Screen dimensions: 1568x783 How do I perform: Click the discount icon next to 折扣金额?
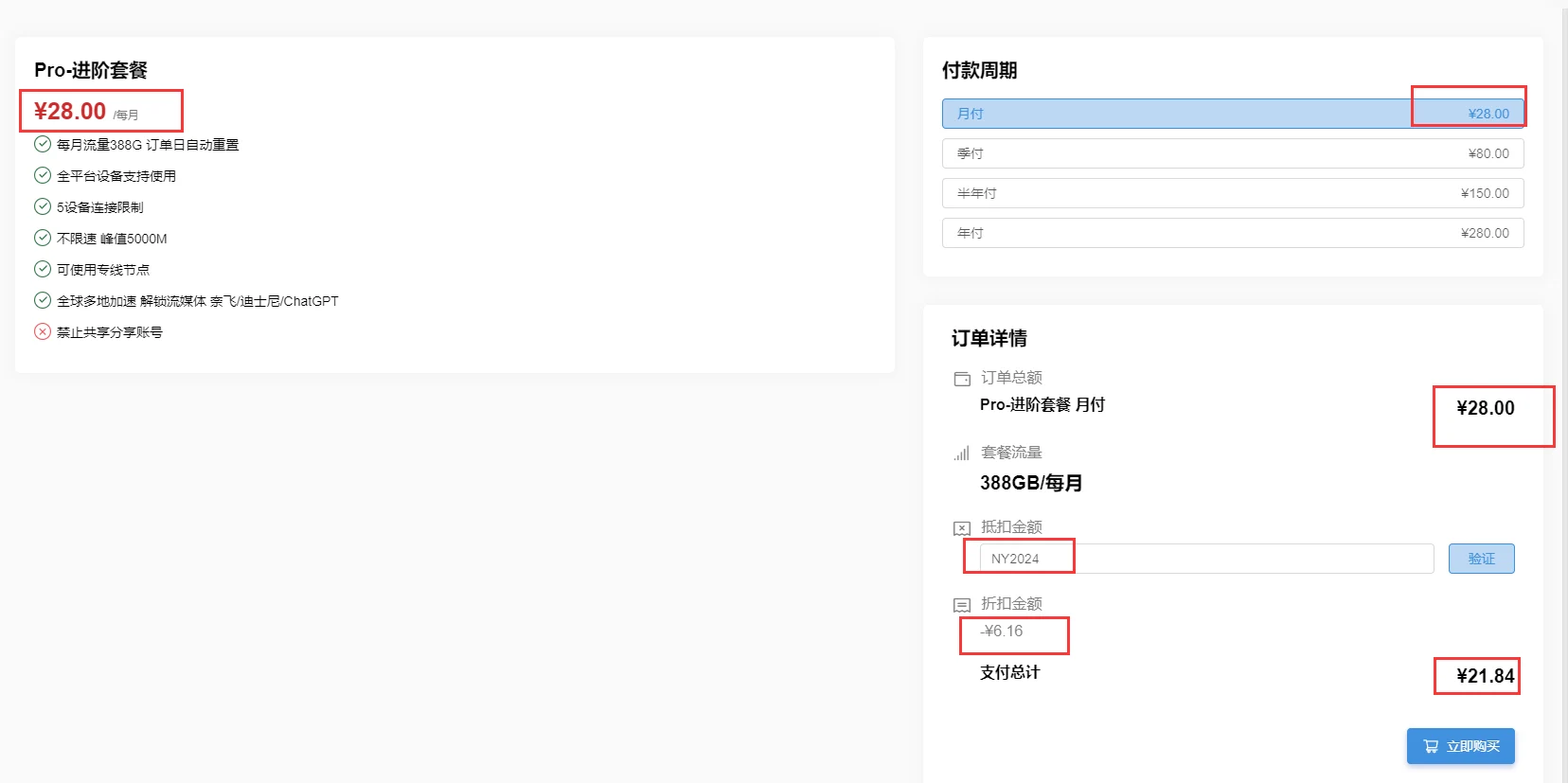(962, 605)
